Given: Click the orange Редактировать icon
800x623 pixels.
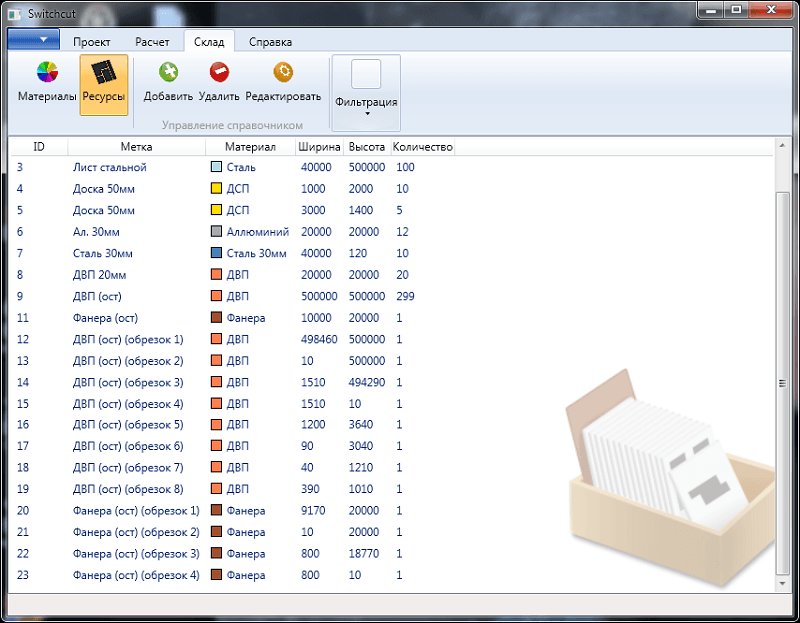Looking at the screenshot, I should coord(283,72).
